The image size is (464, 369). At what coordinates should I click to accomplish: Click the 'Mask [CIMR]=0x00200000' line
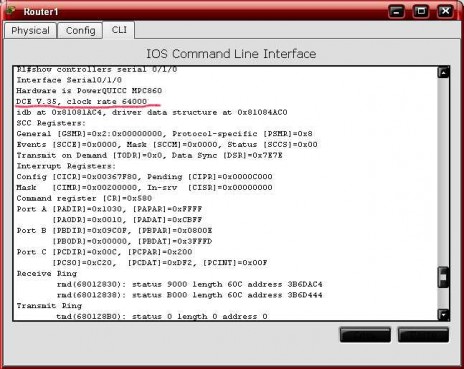[144, 187]
